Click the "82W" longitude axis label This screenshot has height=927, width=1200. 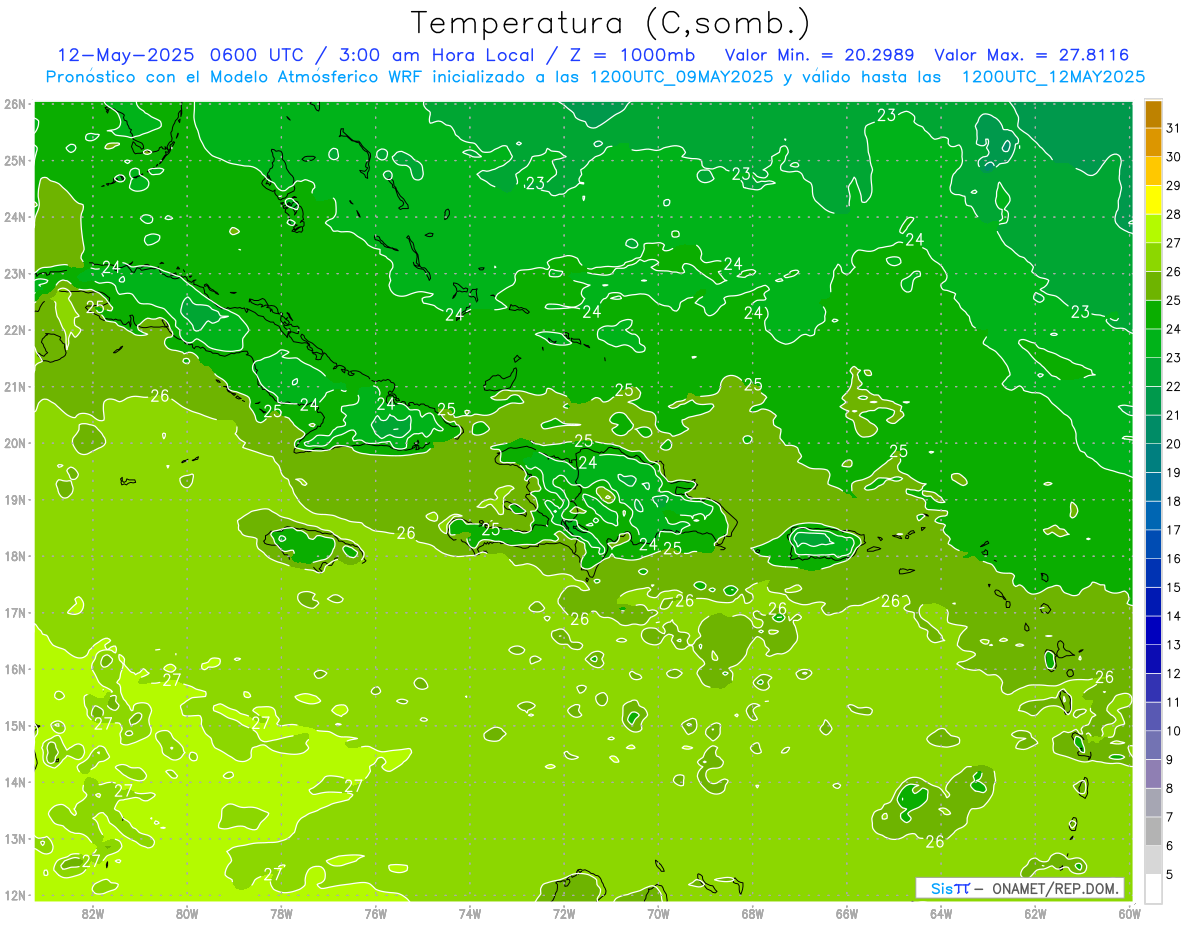tap(93, 913)
